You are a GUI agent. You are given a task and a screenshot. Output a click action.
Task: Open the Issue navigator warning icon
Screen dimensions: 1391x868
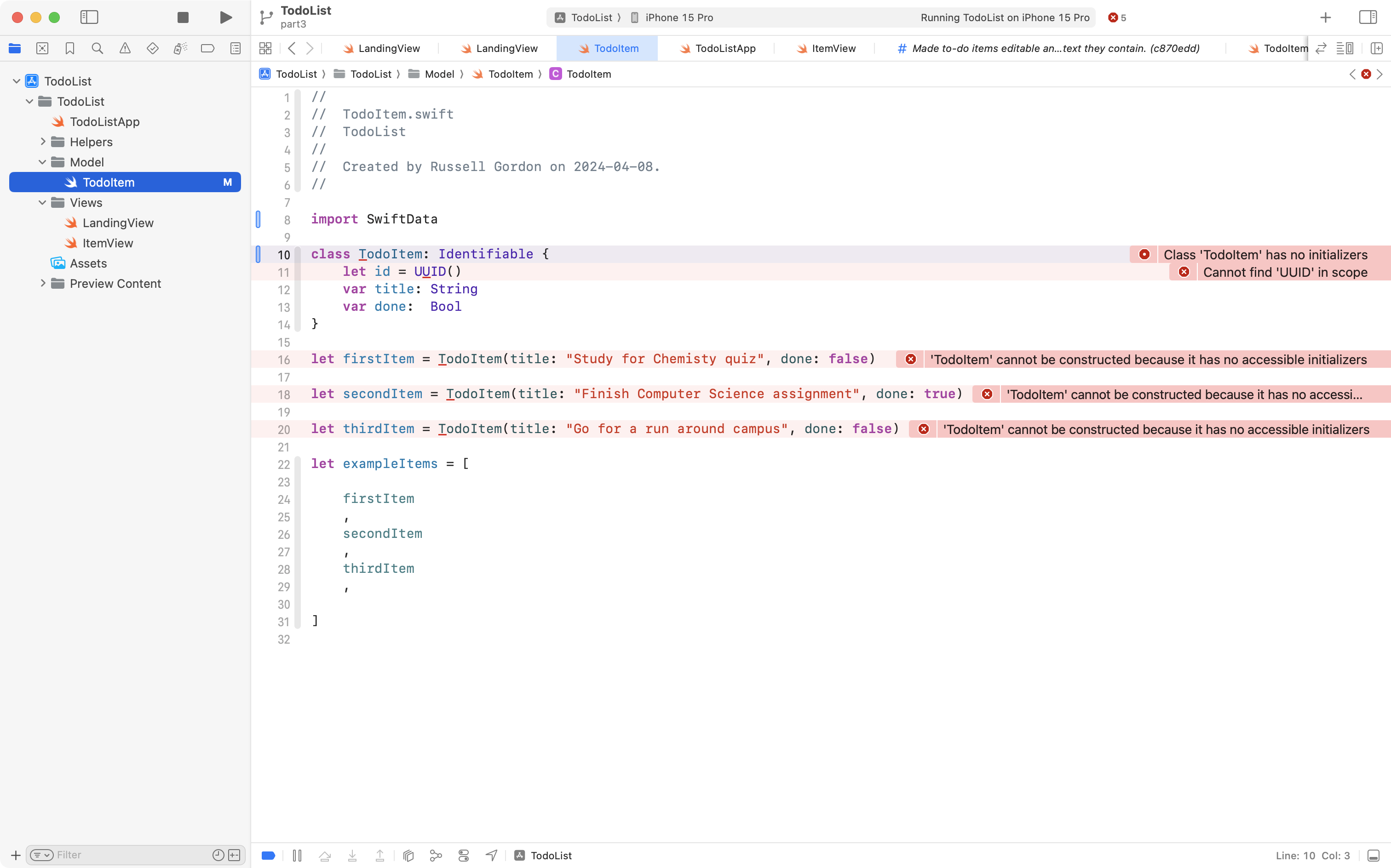(x=125, y=48)
